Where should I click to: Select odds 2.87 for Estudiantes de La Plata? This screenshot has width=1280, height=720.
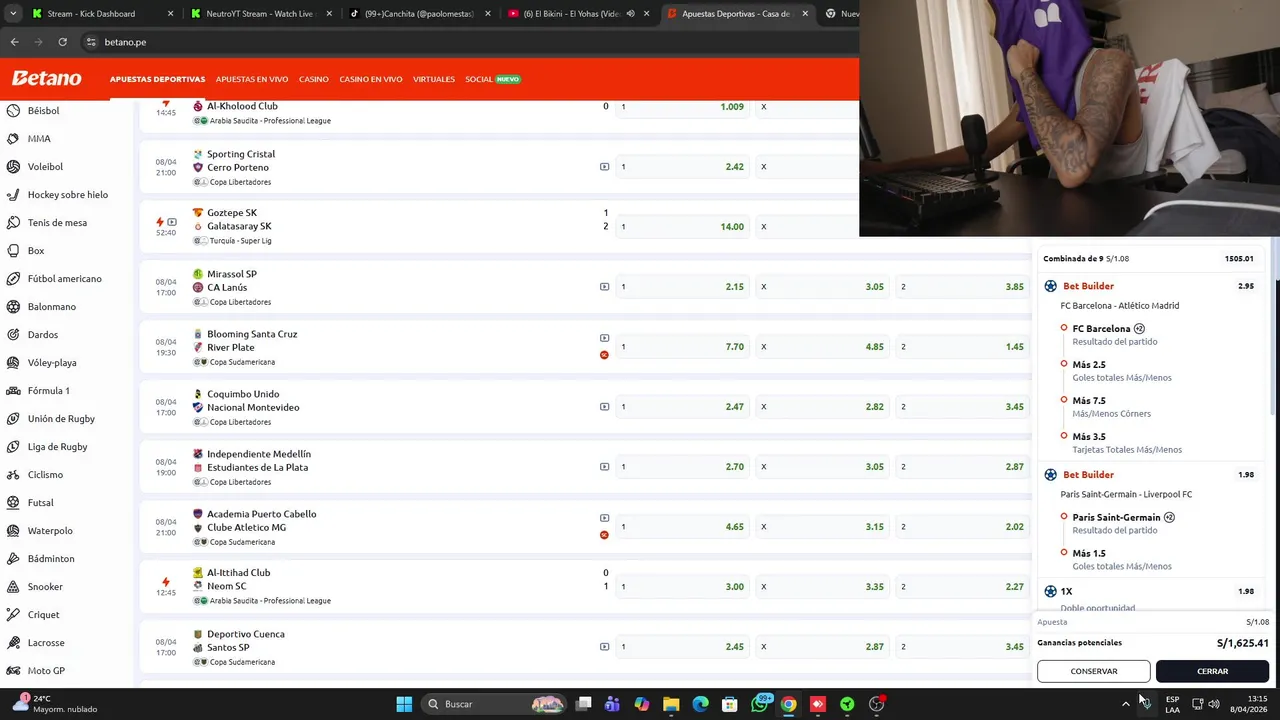(x=961, y=467)
